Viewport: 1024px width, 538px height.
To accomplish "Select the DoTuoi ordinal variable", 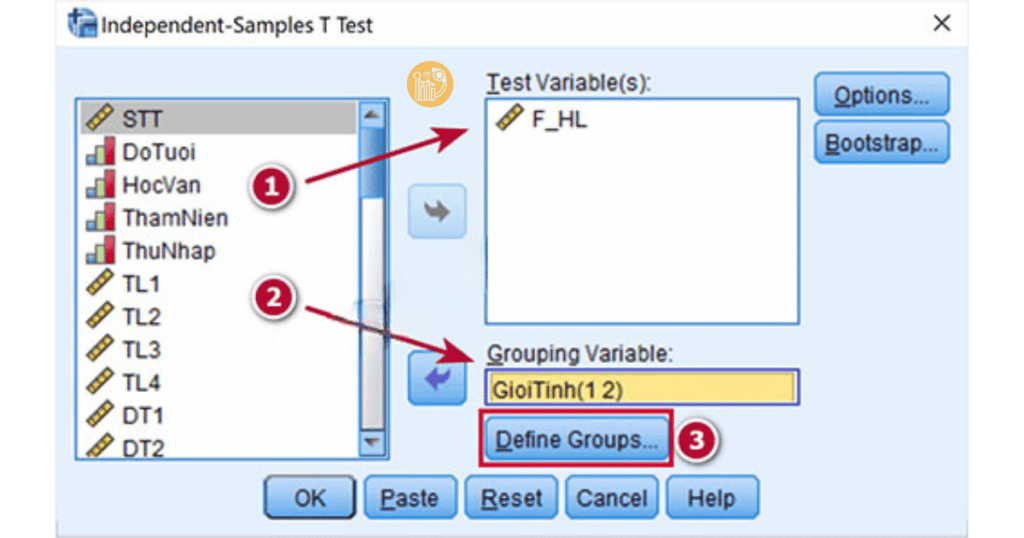I will [x=158, y=152].
